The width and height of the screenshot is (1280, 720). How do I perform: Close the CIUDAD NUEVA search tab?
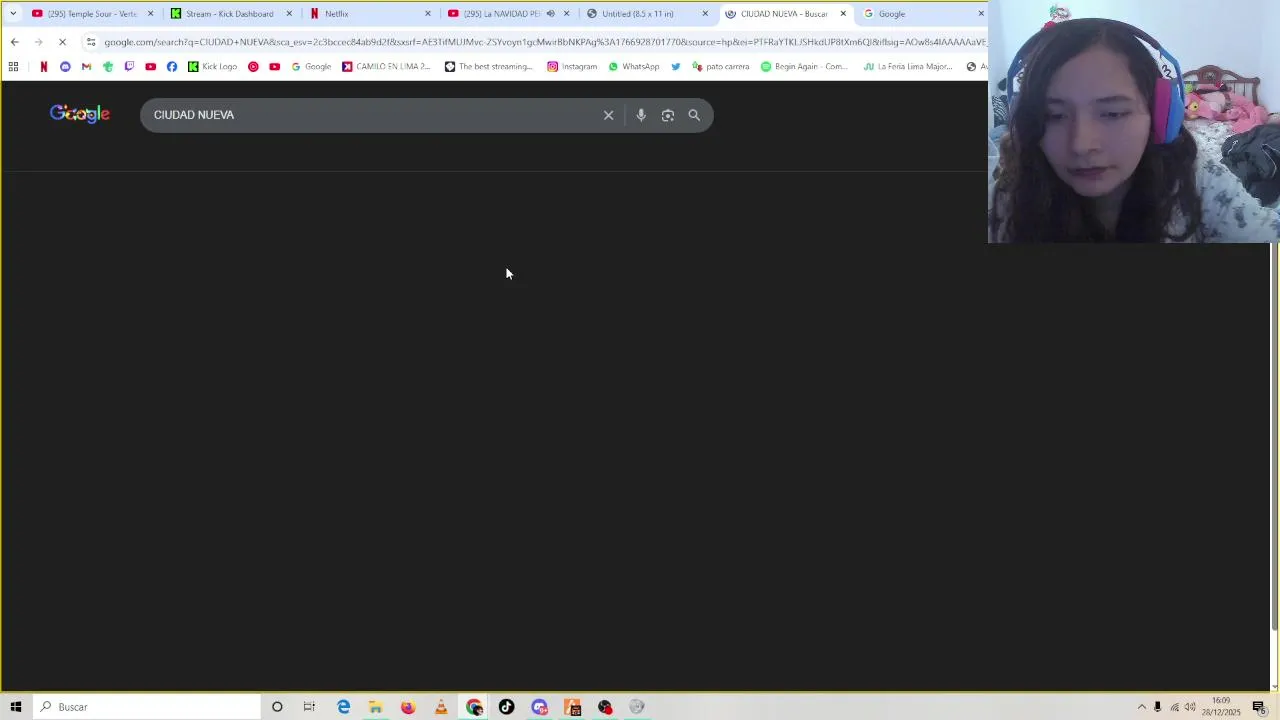843,14
